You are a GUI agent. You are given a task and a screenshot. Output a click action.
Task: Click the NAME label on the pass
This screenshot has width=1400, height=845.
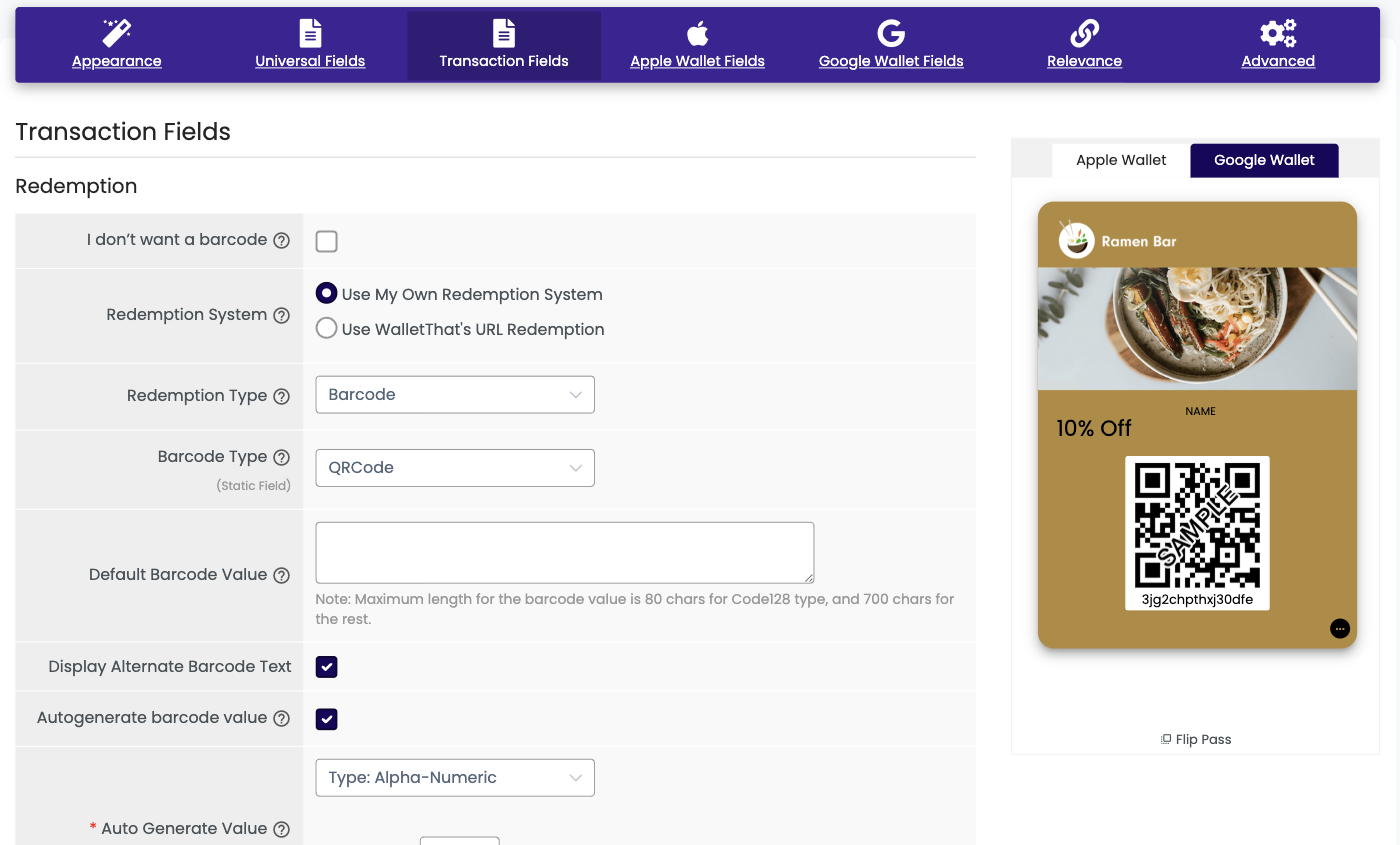pos(1200,411)
